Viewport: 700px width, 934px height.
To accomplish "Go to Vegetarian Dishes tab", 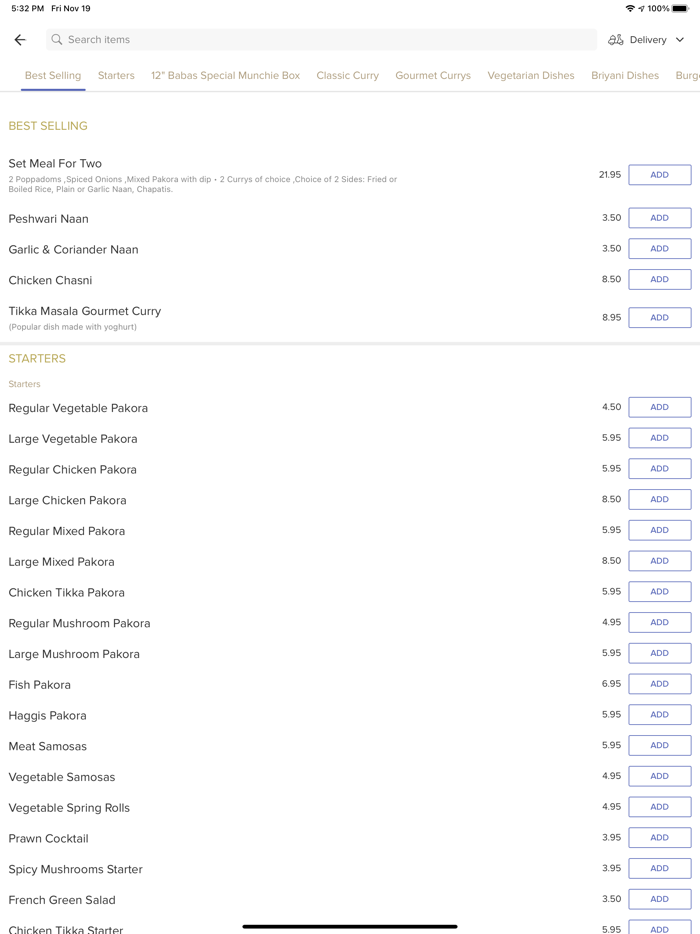I will tap(531, 75).
